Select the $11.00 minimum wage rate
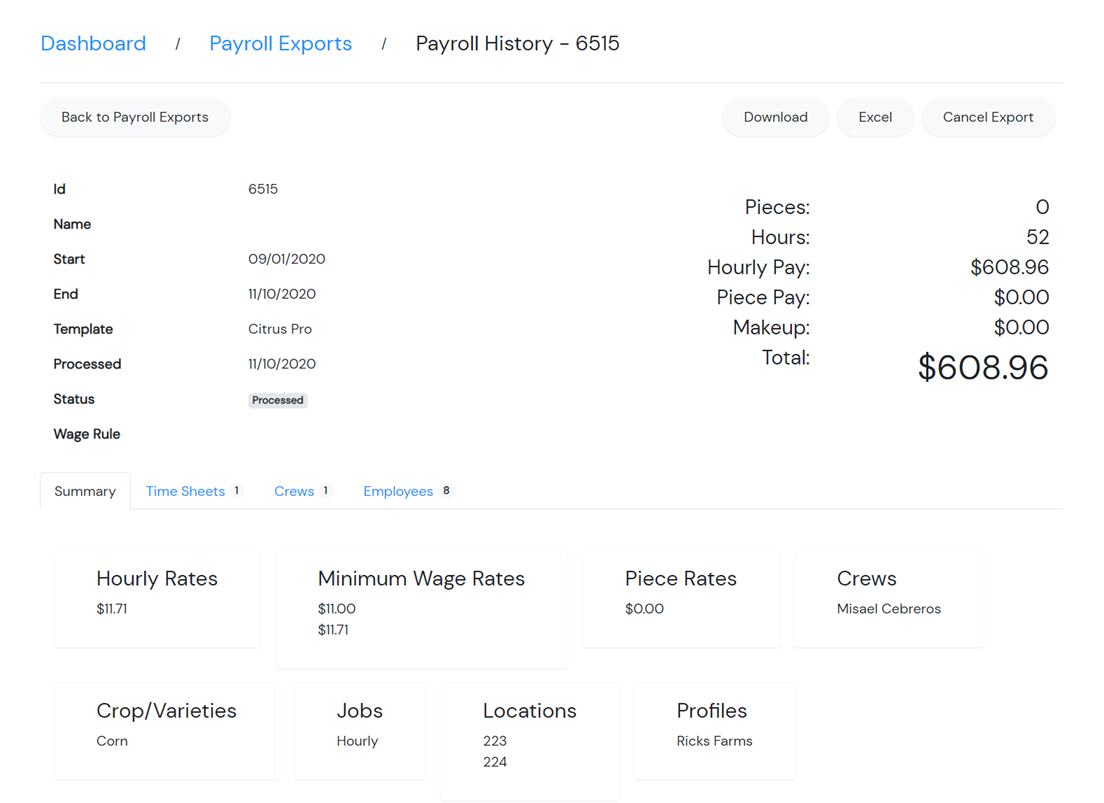The image size is (1104, 803). (x=337, y=609)
